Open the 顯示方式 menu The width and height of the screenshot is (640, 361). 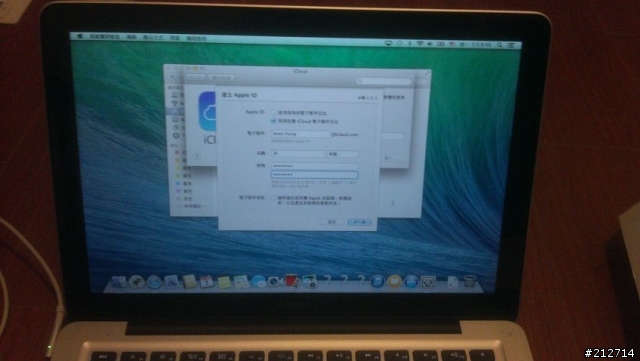153,38
